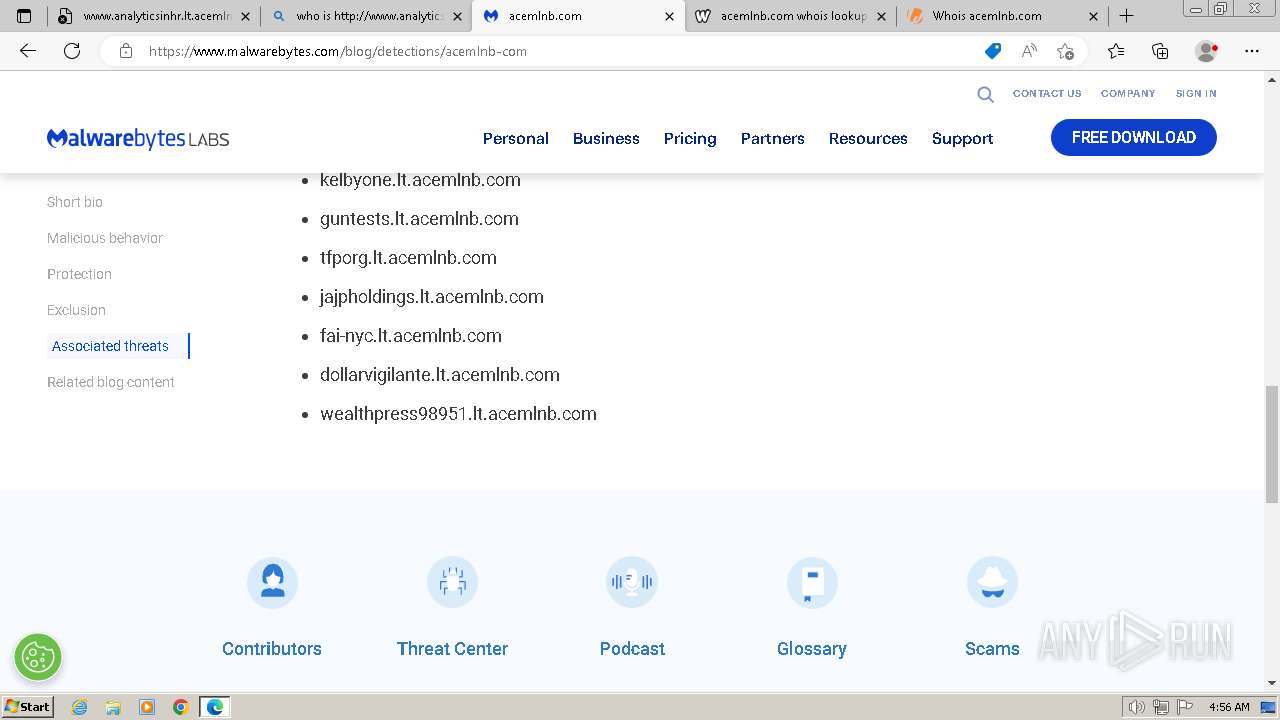Follow the SIGN IN link
Viewport: 1280px width, 720px height.
pyautogui.click(x=1196, y=93)
